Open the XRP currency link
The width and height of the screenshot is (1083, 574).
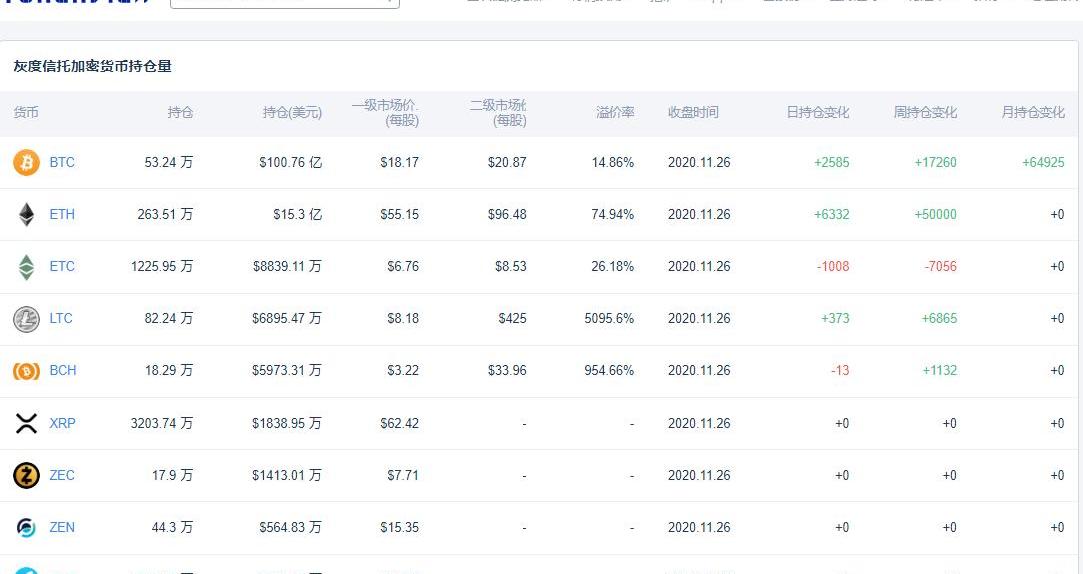click(62, 423)
